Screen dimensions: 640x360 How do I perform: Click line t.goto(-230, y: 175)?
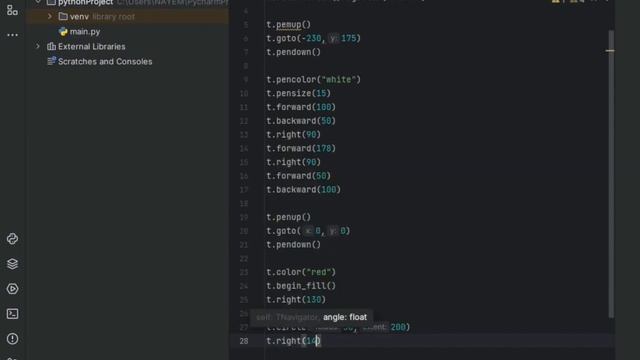click(313, 38)
